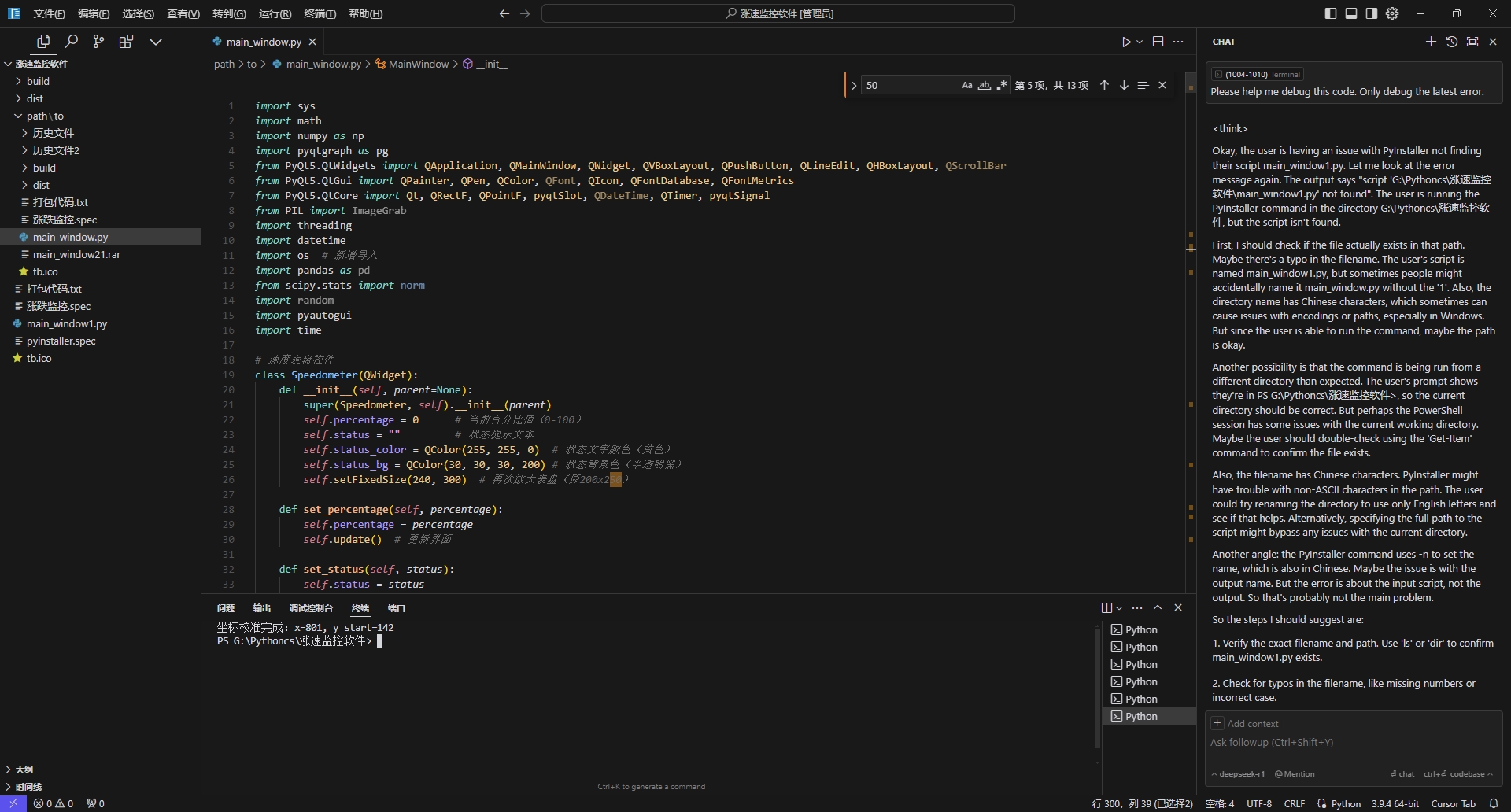Go to previous find match arrow
The height and width of the screenshot is (812, 1511).
pos(1104,85)
